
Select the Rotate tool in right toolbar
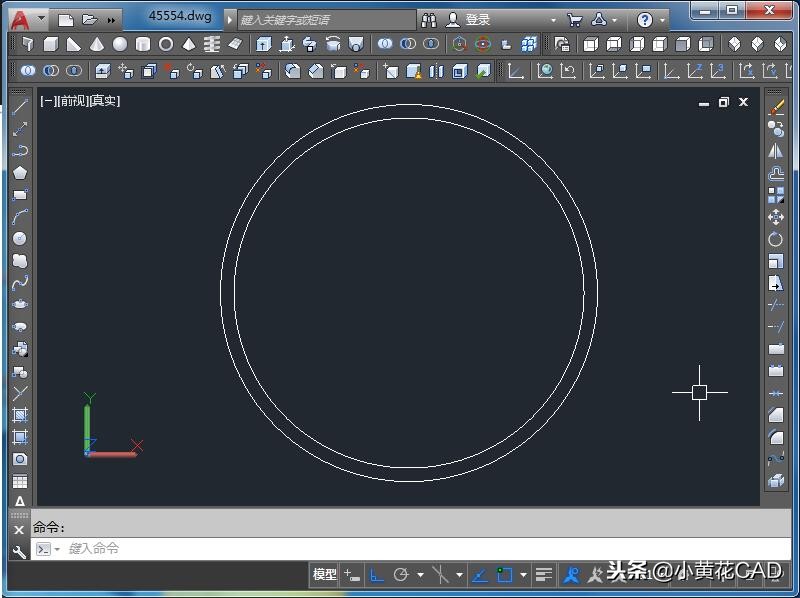coord(776,239)
